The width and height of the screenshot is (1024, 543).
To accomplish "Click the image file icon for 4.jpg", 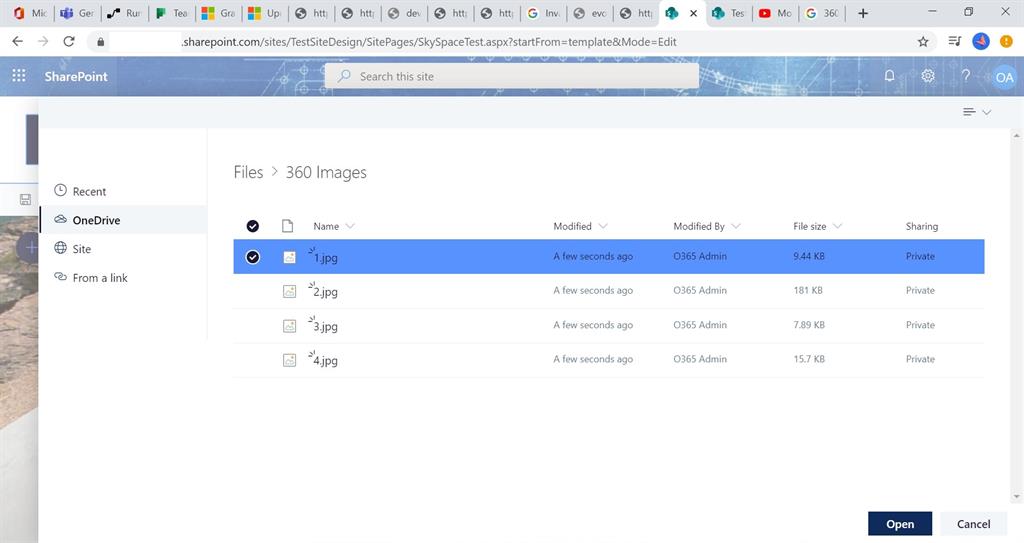I will pos(289,359).
